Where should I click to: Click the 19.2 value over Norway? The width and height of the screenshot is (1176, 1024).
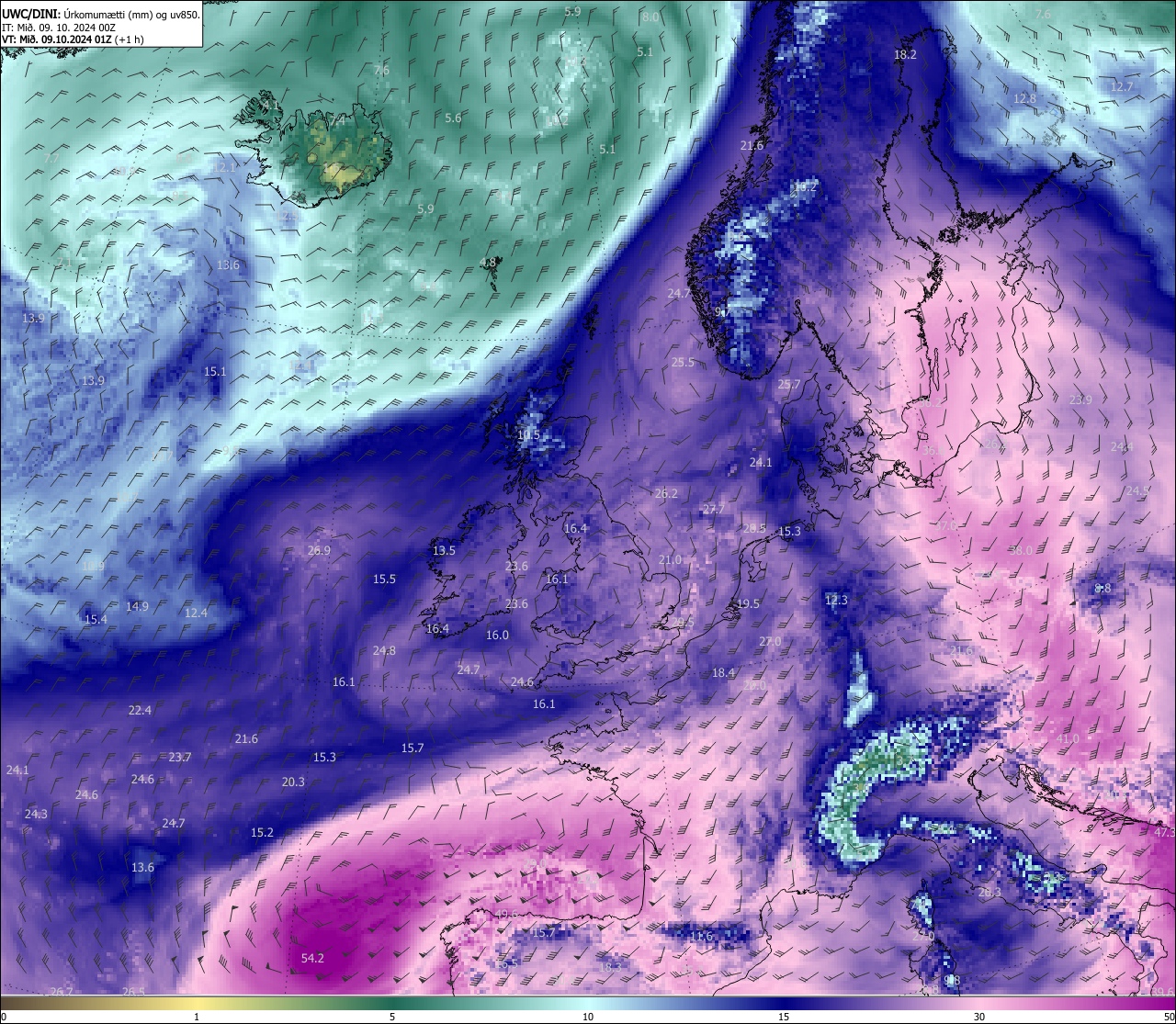point(805,186)
